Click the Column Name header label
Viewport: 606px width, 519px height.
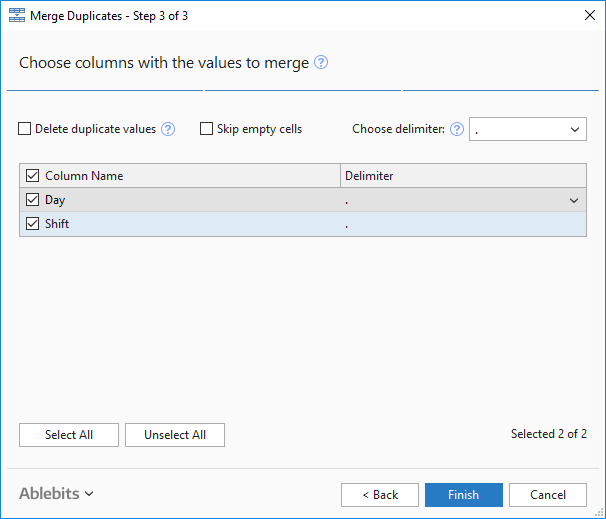point(84,176)
